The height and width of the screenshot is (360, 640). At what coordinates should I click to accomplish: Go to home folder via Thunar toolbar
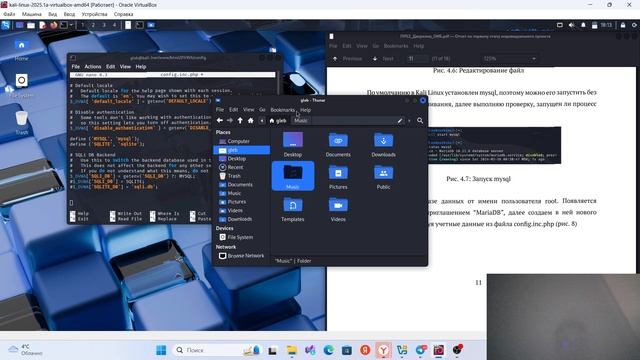(251, 120)
